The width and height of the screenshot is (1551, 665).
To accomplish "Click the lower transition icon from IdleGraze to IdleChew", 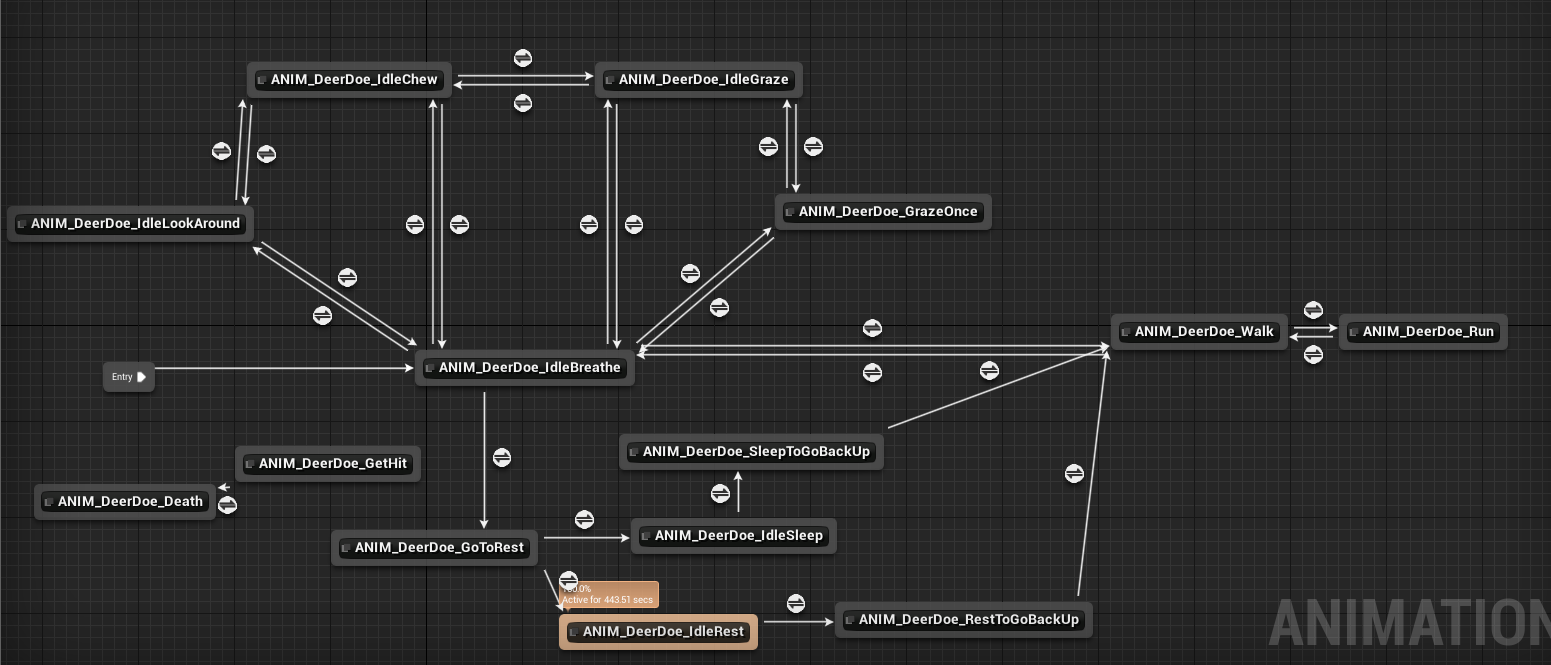I will click(523, 103).
